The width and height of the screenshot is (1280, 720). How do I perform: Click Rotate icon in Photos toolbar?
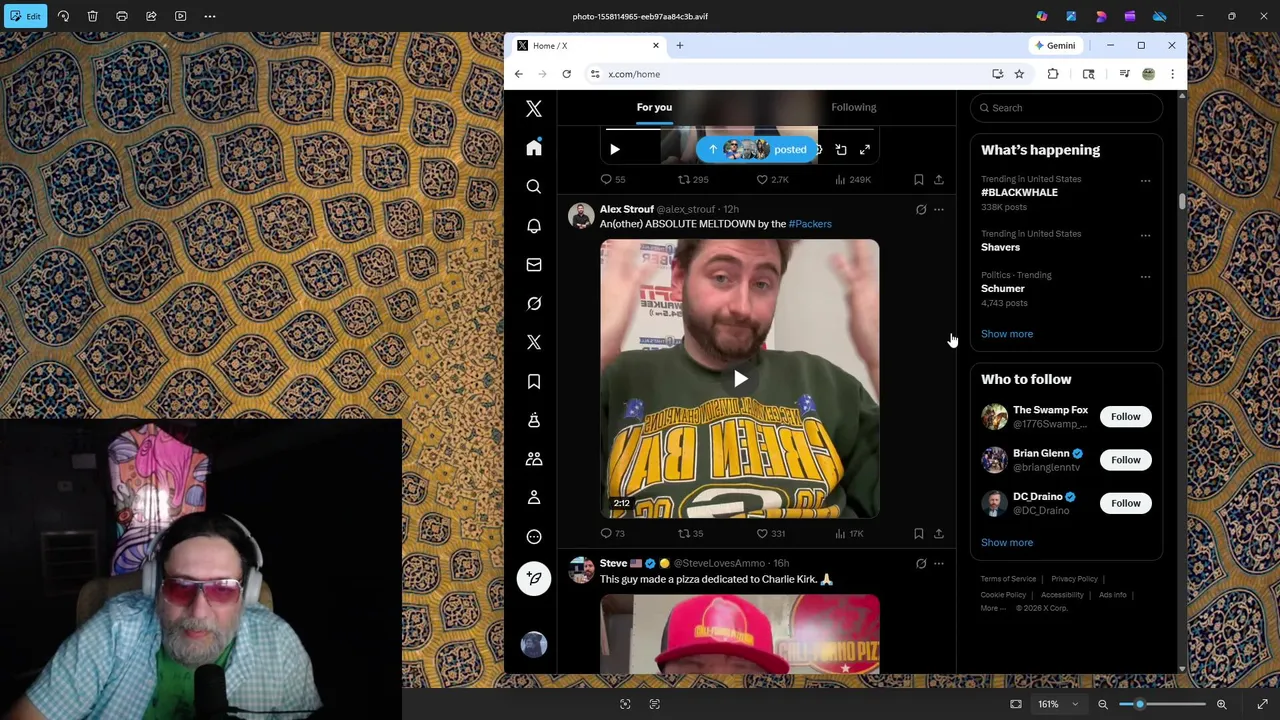coord(63,16)
